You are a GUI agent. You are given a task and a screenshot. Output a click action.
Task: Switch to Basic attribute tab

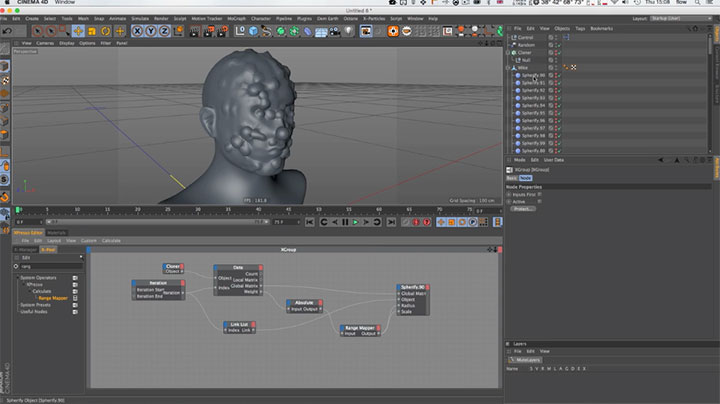512,178
